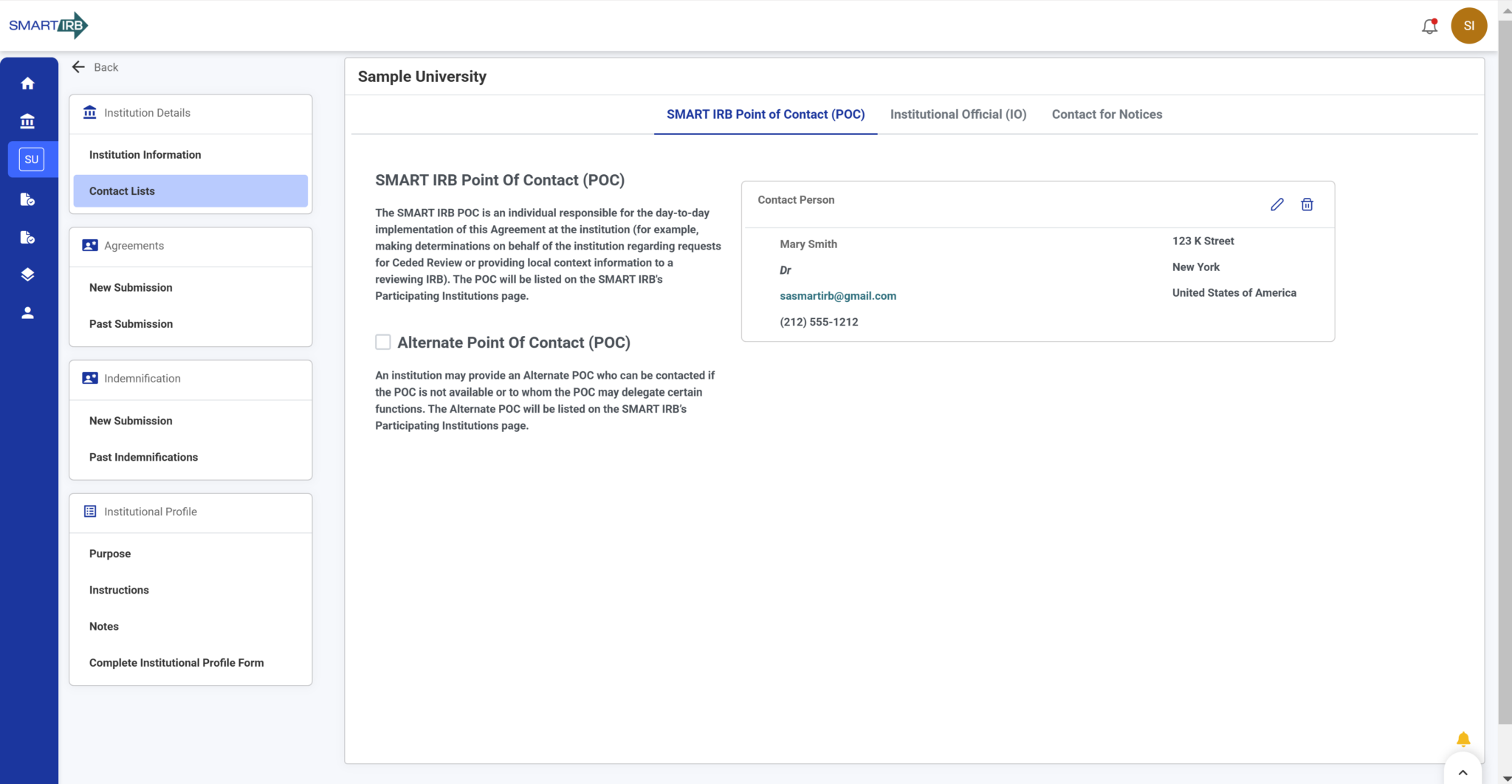Open the Home sidebar icon

(28, 83)
